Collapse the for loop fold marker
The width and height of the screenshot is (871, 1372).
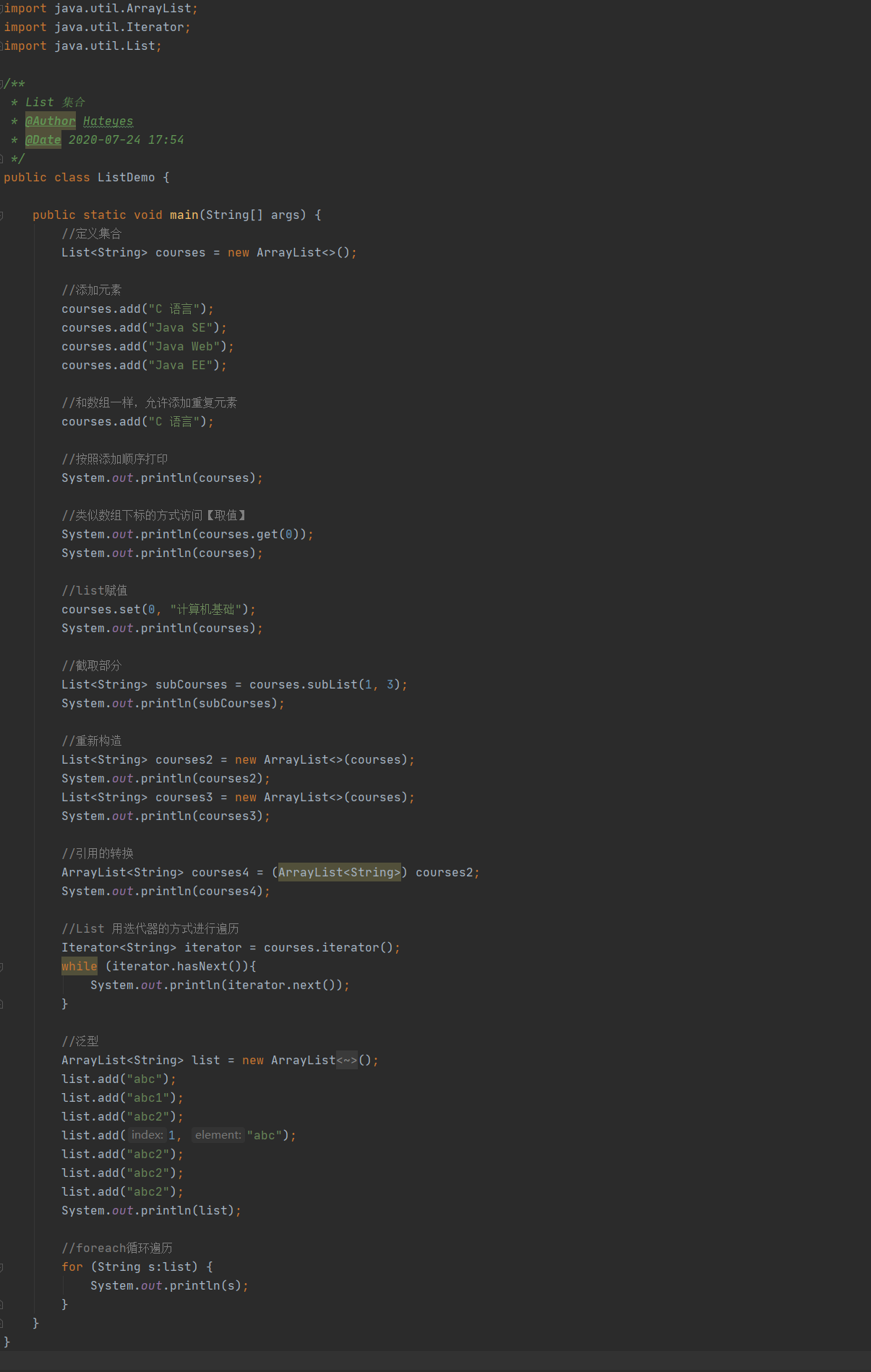click(1, 1267)
